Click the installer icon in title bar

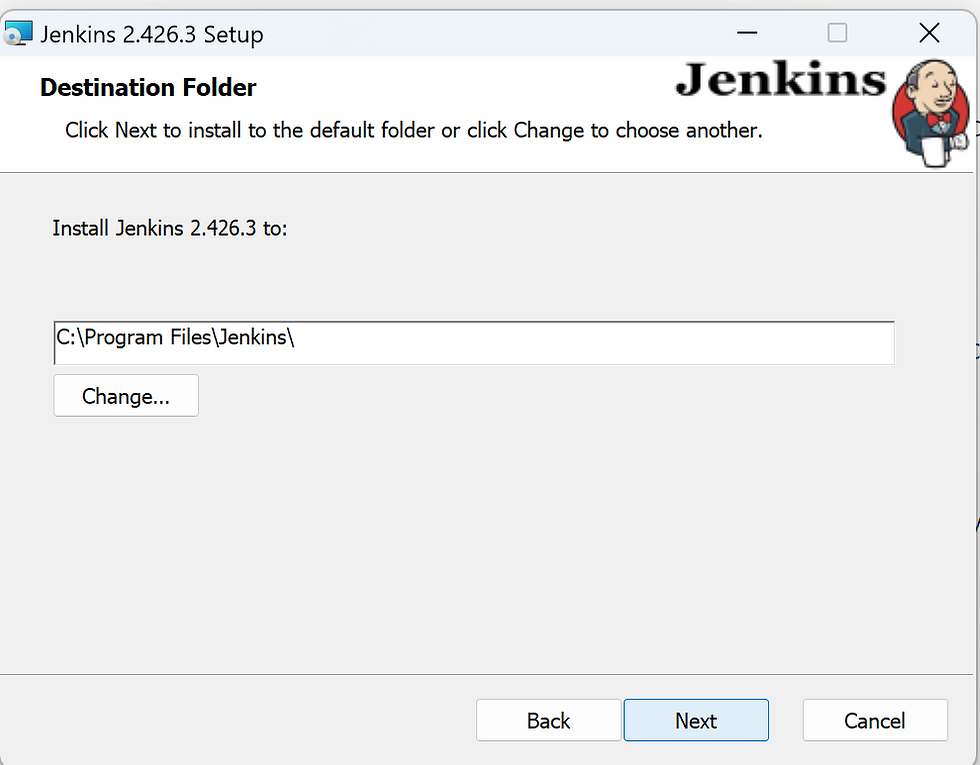[18, 33]
